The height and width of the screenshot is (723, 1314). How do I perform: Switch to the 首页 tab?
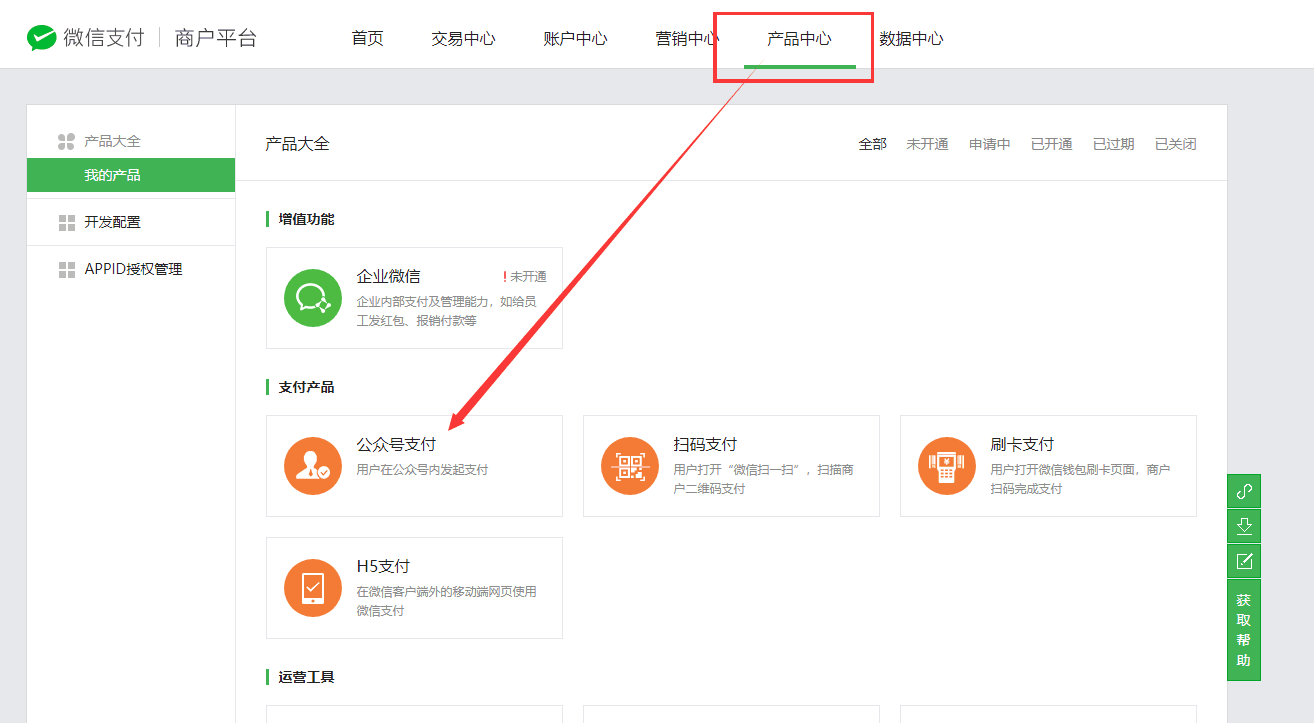coord(367,39)
